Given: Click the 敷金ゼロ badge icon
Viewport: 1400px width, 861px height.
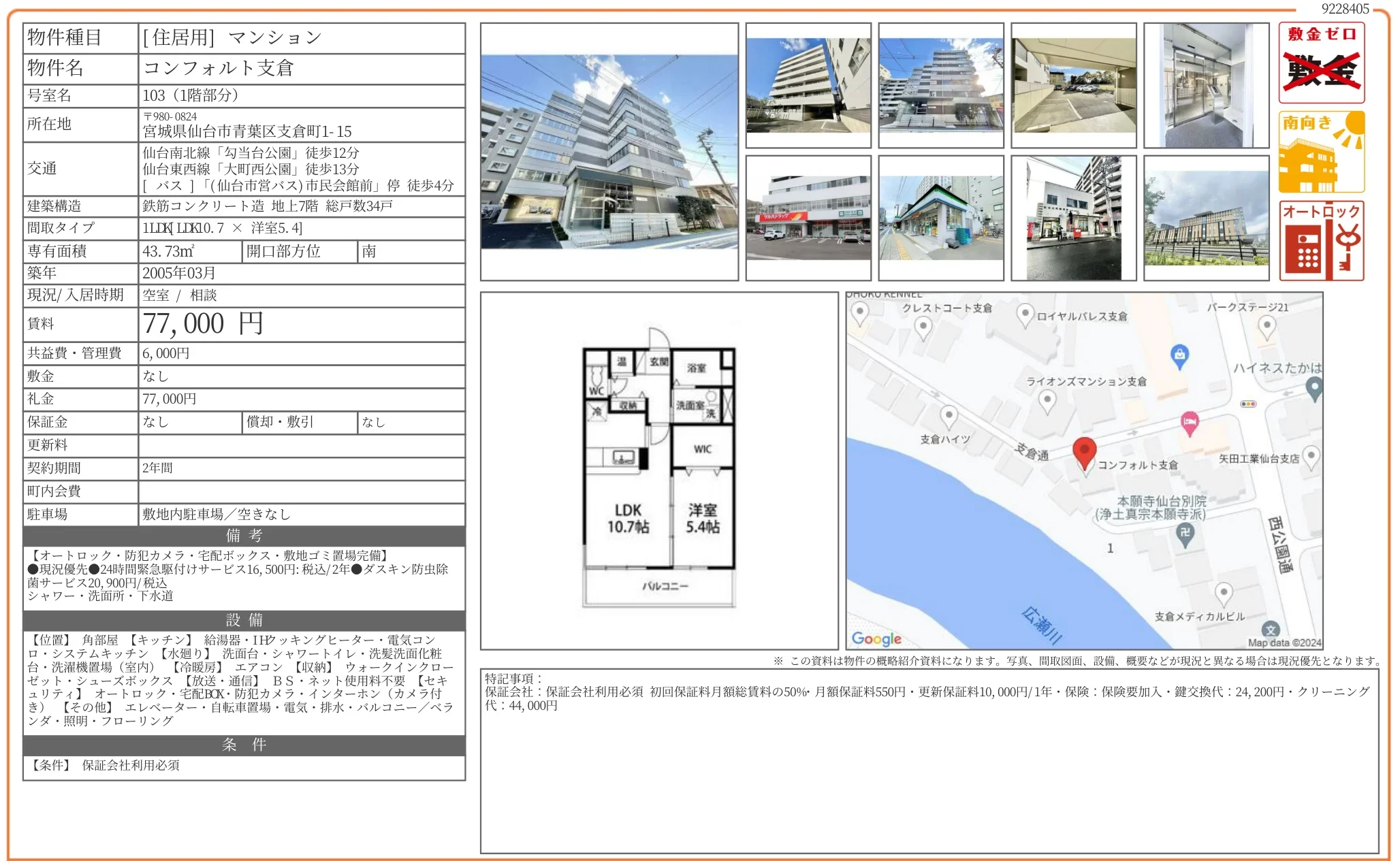Looking at the screenshot, I should [x=1321, y=63].
